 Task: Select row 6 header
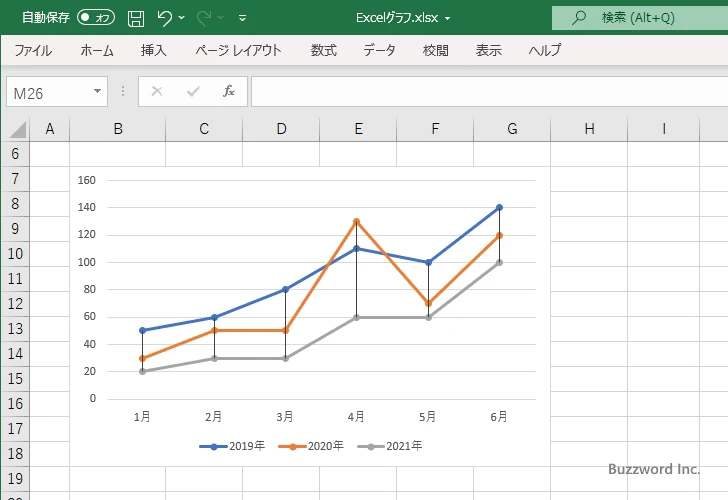click(15, 154)
